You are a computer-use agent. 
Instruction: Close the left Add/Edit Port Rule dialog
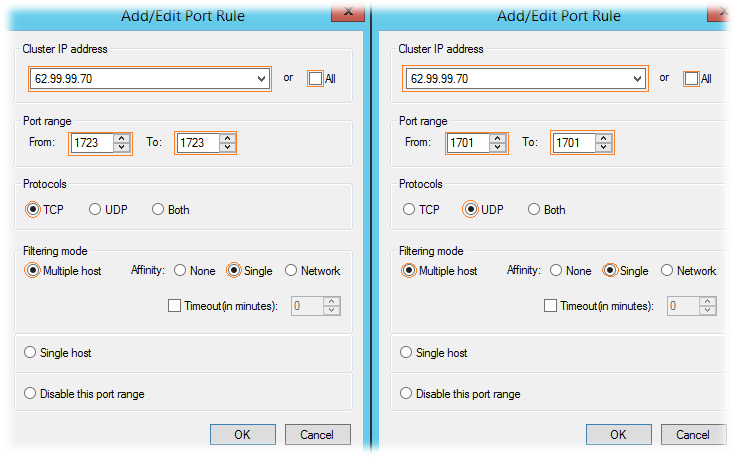pyautogui.click(x=348, y=12)
